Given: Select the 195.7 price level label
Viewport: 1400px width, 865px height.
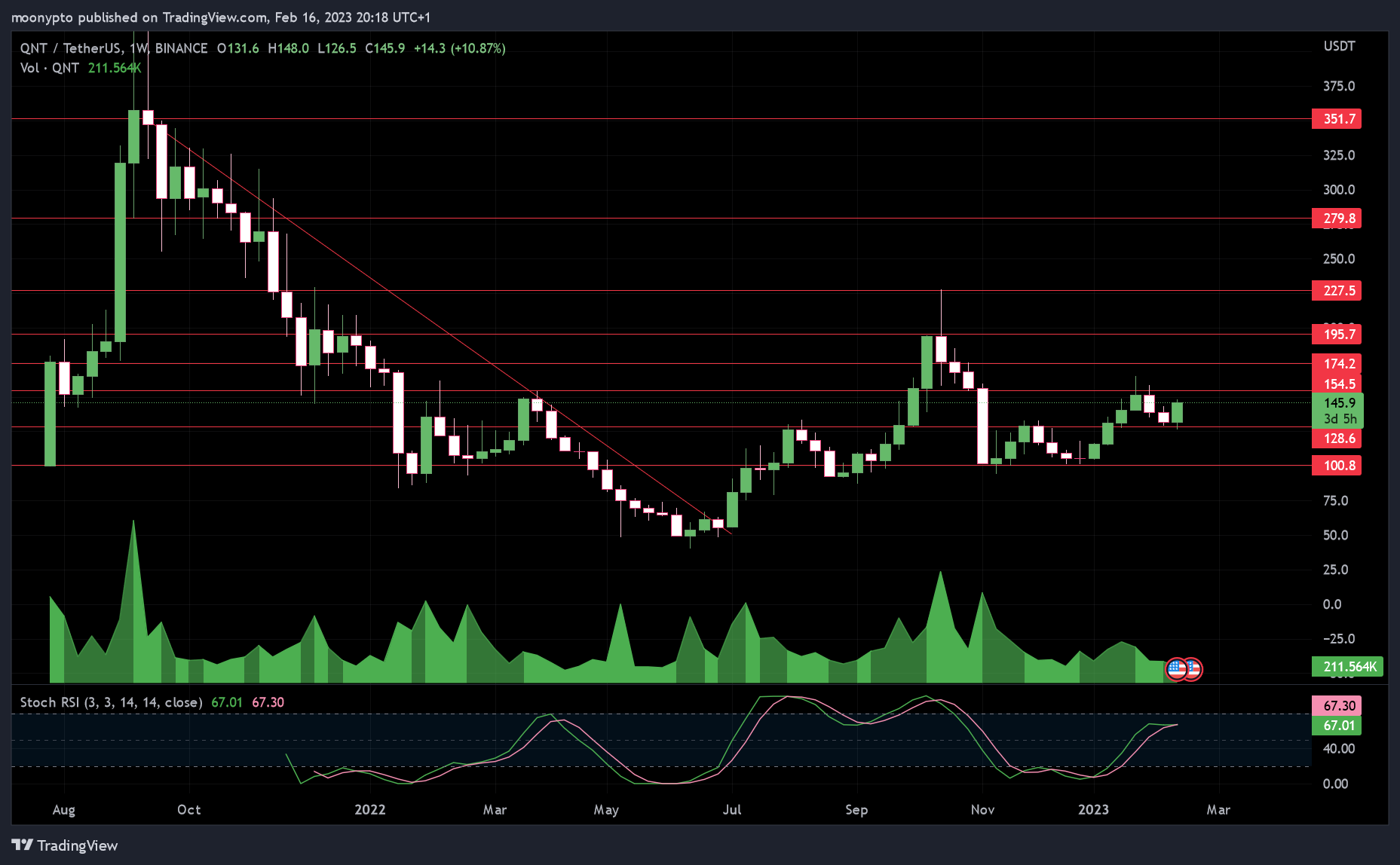Looking at the screenshot, I should point(1337,335).
